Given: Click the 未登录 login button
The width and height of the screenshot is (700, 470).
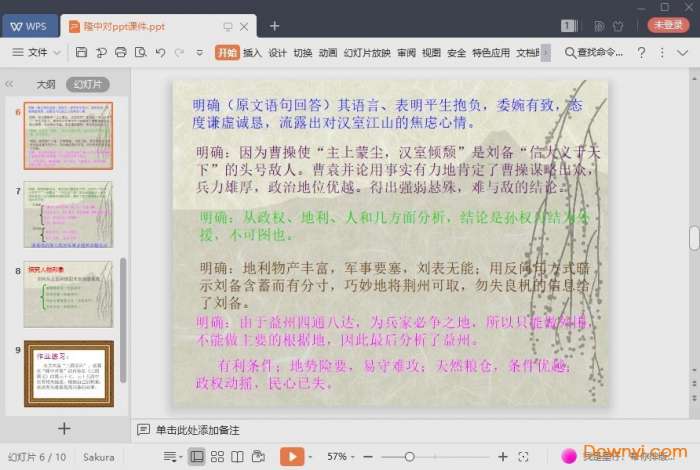Looking at the screenshot, I should coord(668,25).
